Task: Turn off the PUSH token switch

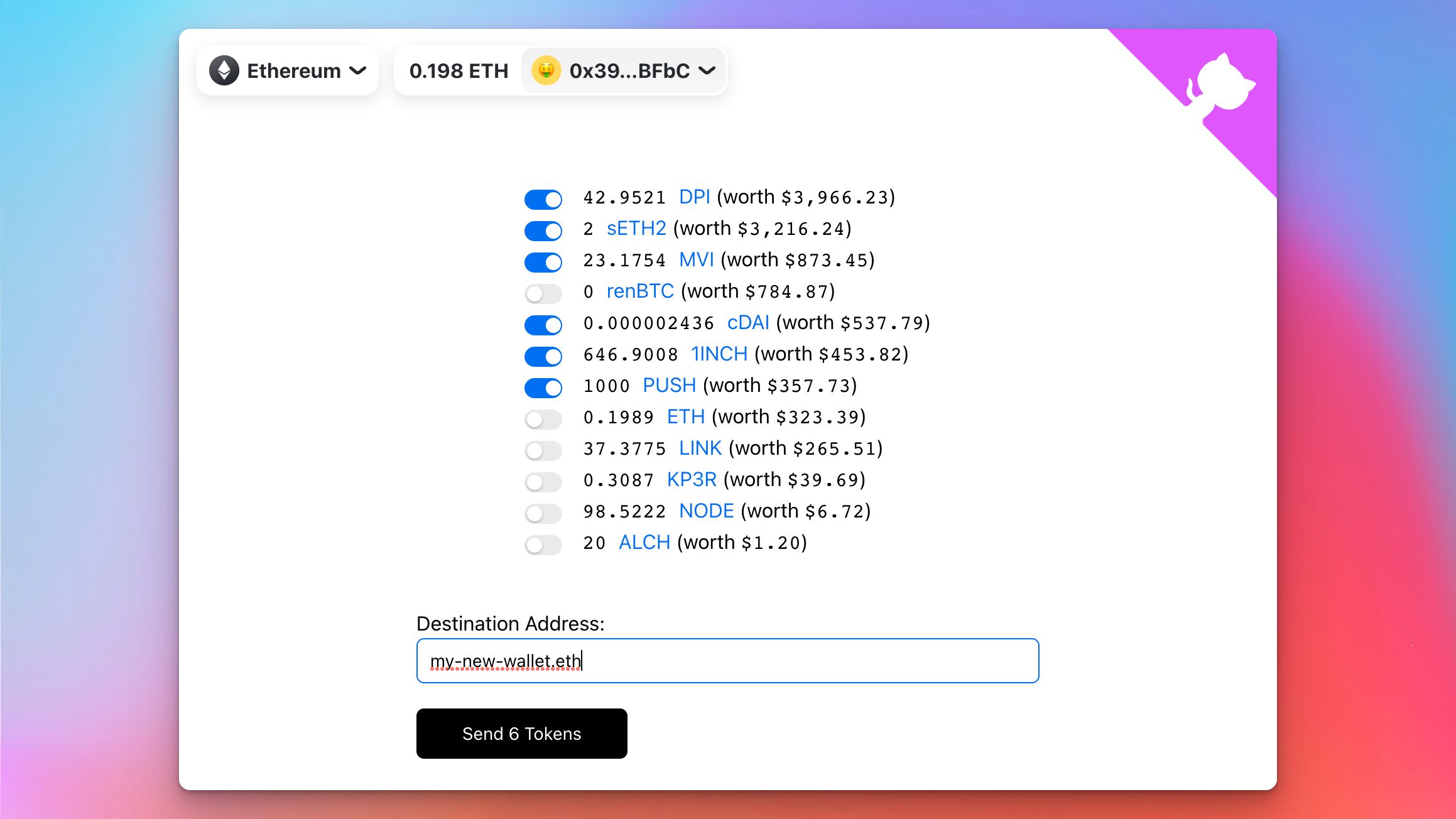Action: 543,388
